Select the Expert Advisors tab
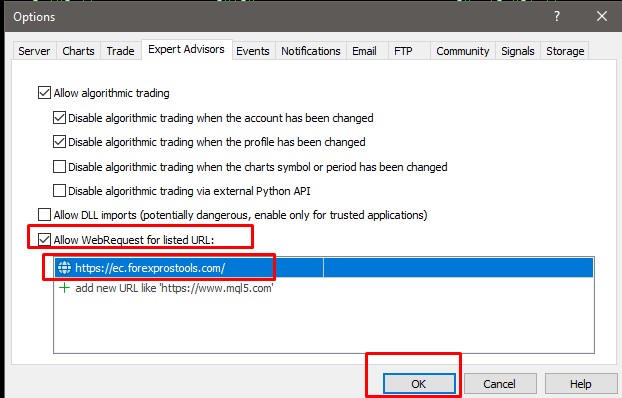 pos(186,49)
